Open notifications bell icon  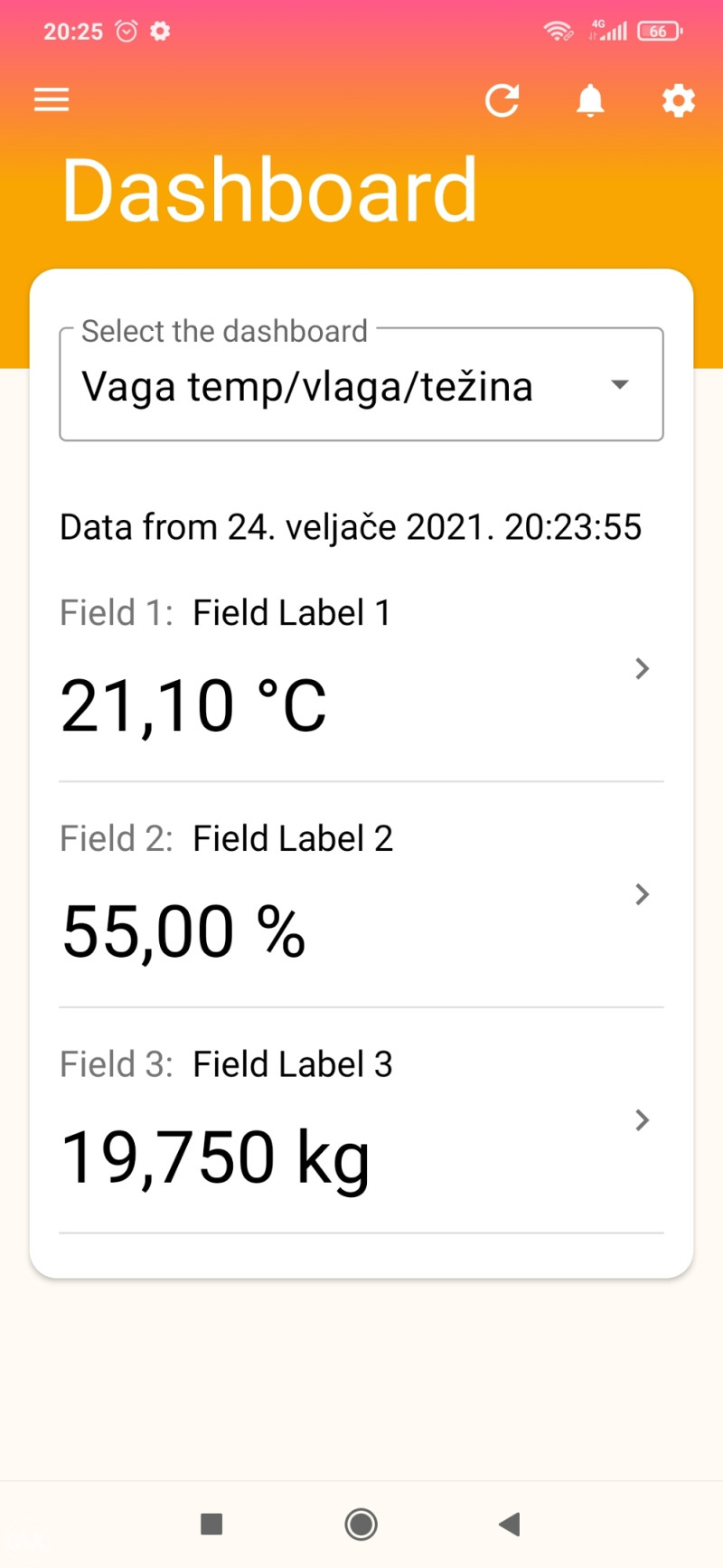pos(590,100)
